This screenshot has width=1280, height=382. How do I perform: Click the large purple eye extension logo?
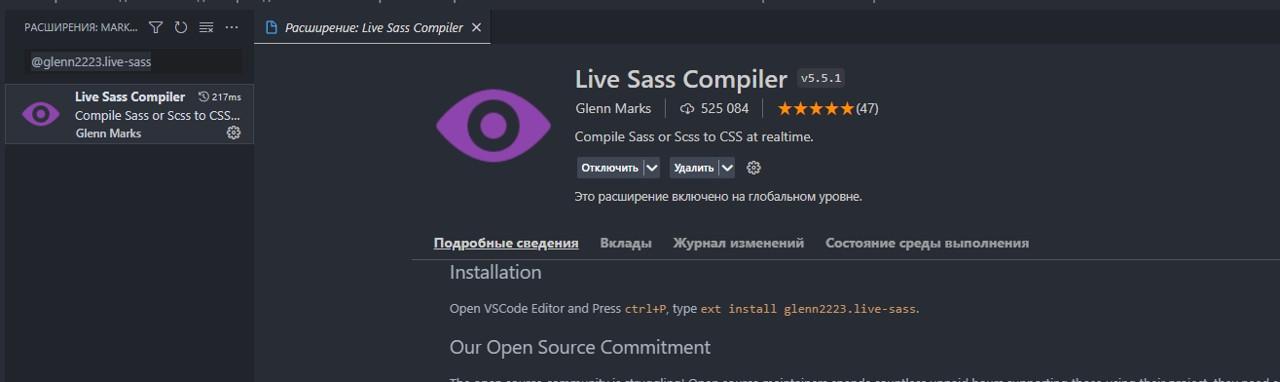493,126
